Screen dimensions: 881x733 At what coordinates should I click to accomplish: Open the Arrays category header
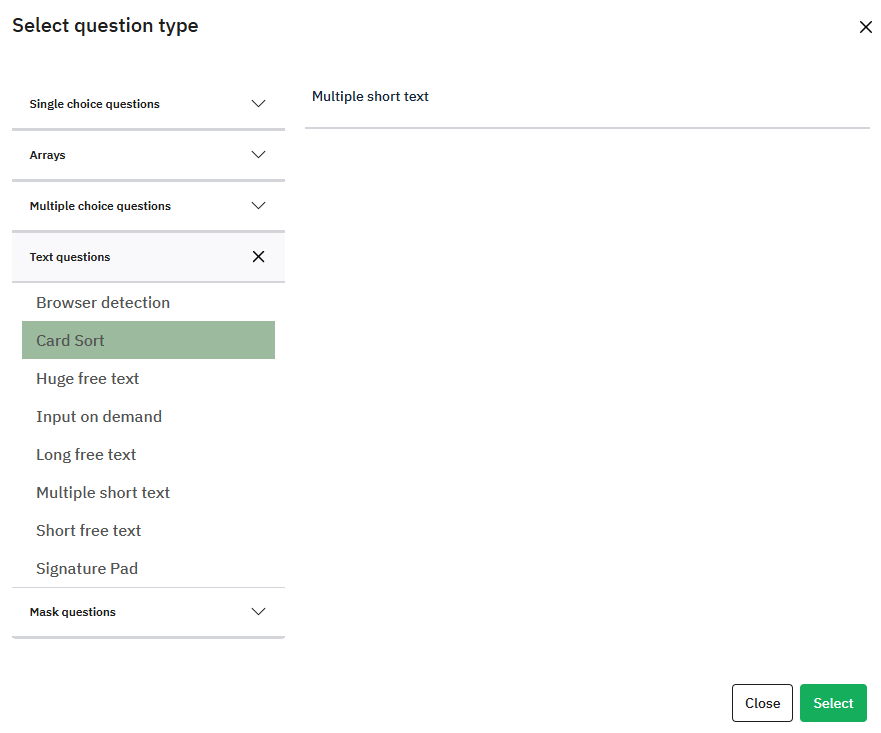(48, 155)
